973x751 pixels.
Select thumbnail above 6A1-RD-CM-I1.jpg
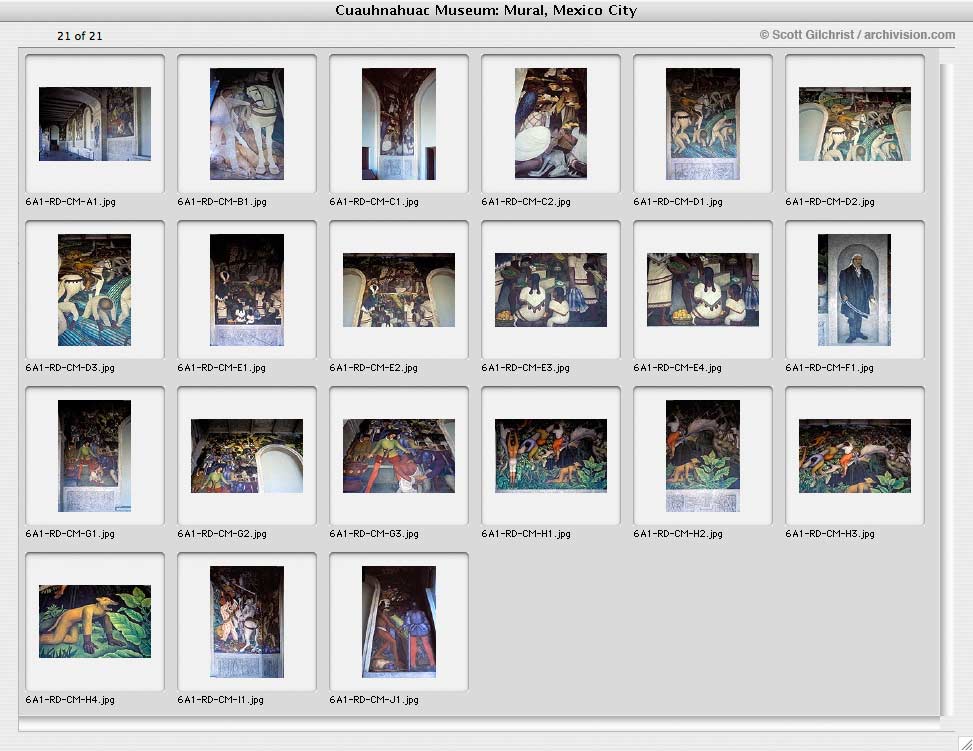click(247, 621)
